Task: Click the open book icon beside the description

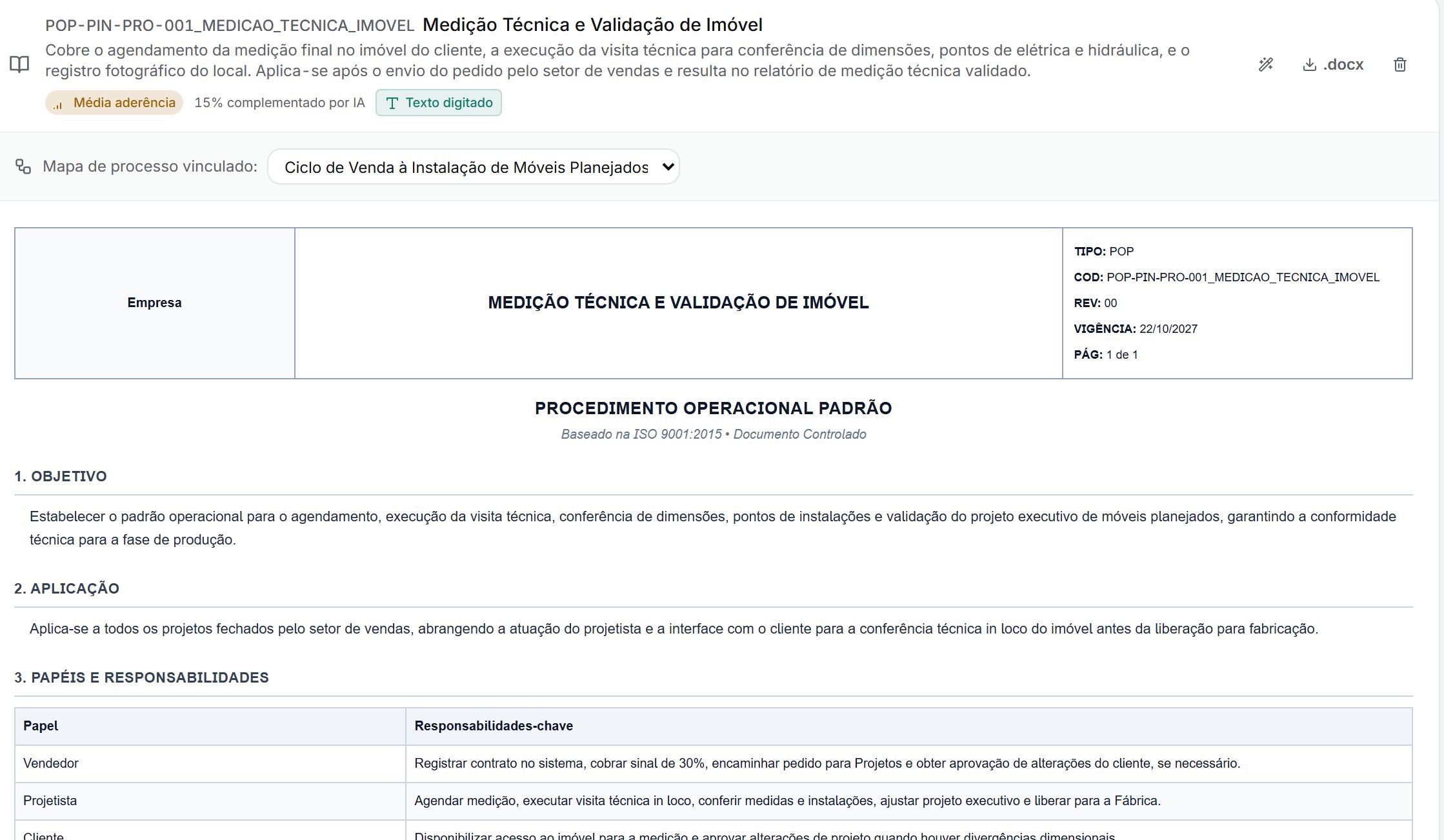Action: tap(19, 64)
